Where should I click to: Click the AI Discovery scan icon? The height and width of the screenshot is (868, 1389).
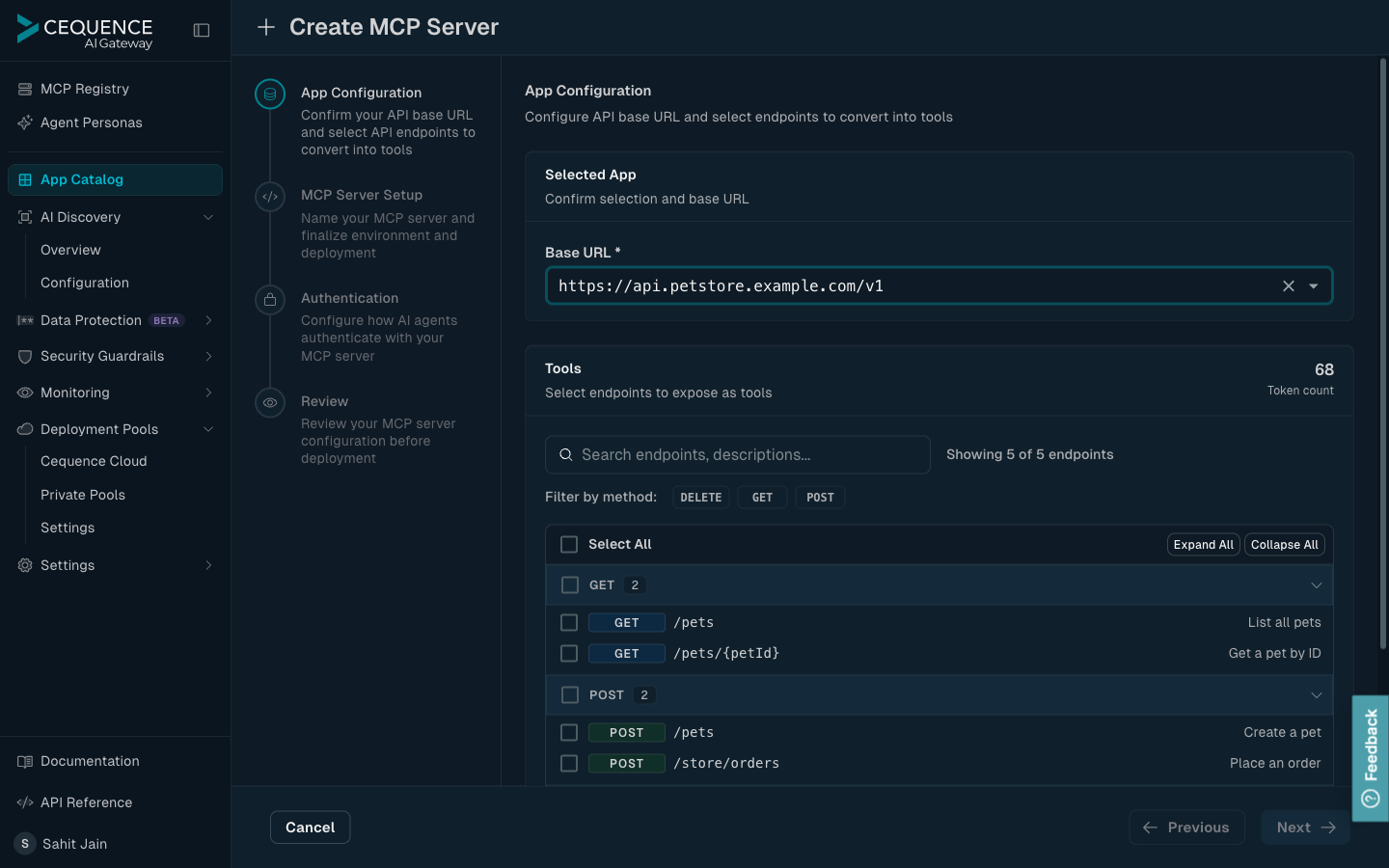coord(25,217)
